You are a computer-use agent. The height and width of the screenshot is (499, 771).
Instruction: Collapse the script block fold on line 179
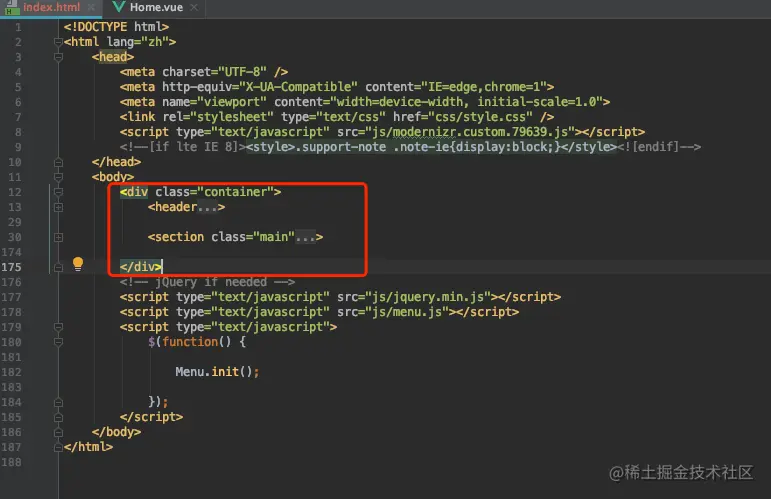click(x=58, y=327)
